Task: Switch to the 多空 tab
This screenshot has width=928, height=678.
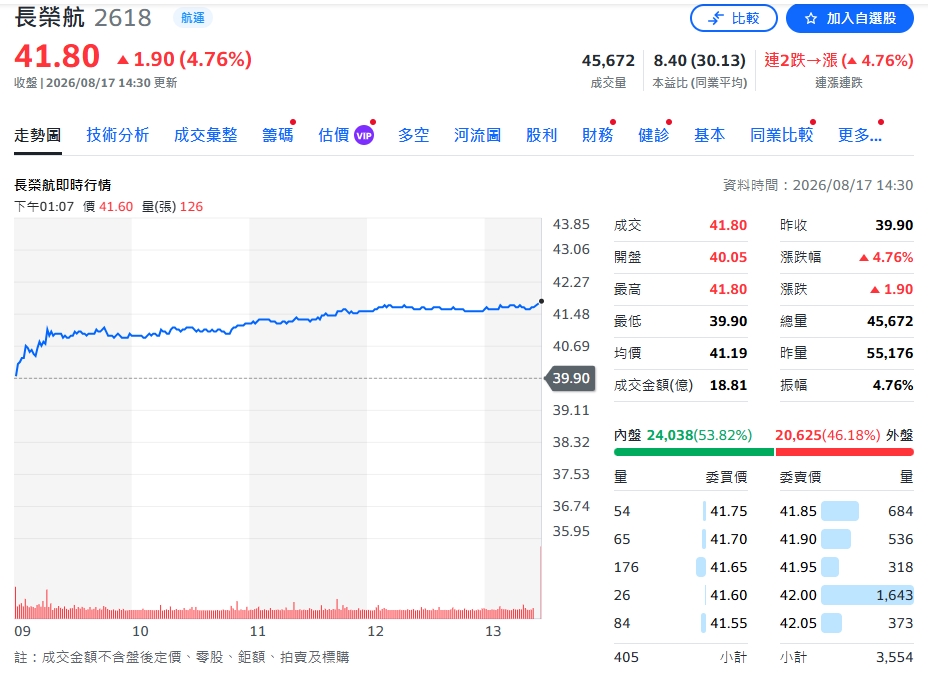Action: (414, 135)
